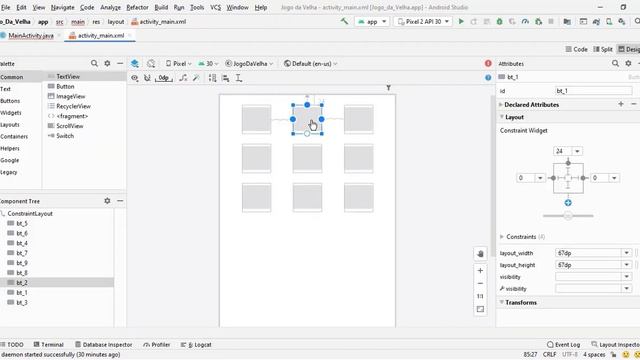
Task: Open the Default (en-us) locale dropdown
Action: pyautogui.click(x=311, y=63)
